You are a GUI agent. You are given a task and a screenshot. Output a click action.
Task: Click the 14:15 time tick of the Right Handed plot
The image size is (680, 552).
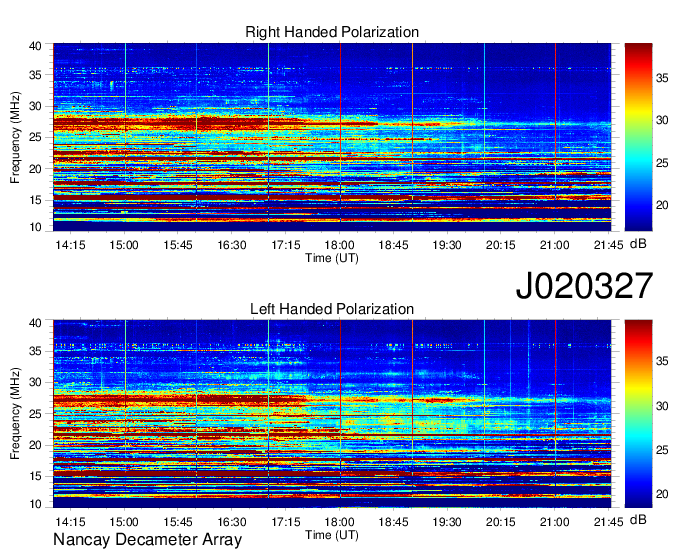tap(70, 245)
